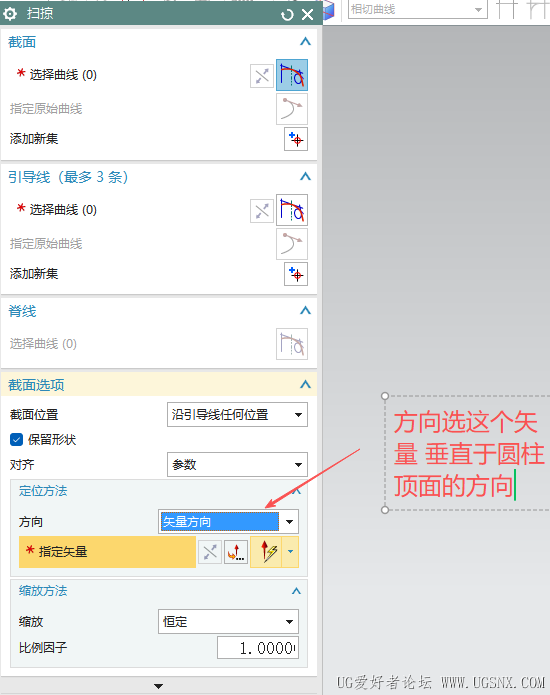Toggle 保留形状 checkbox

pyautogui.click(x=16, y=440)
